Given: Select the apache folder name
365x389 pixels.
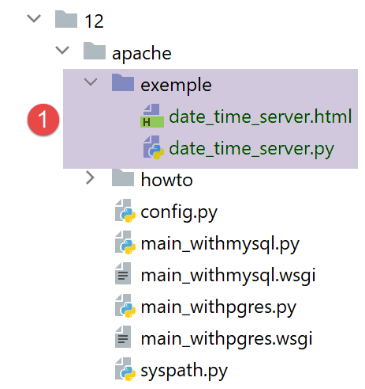Looking at the screenshot, I should (x=142, y=53).
